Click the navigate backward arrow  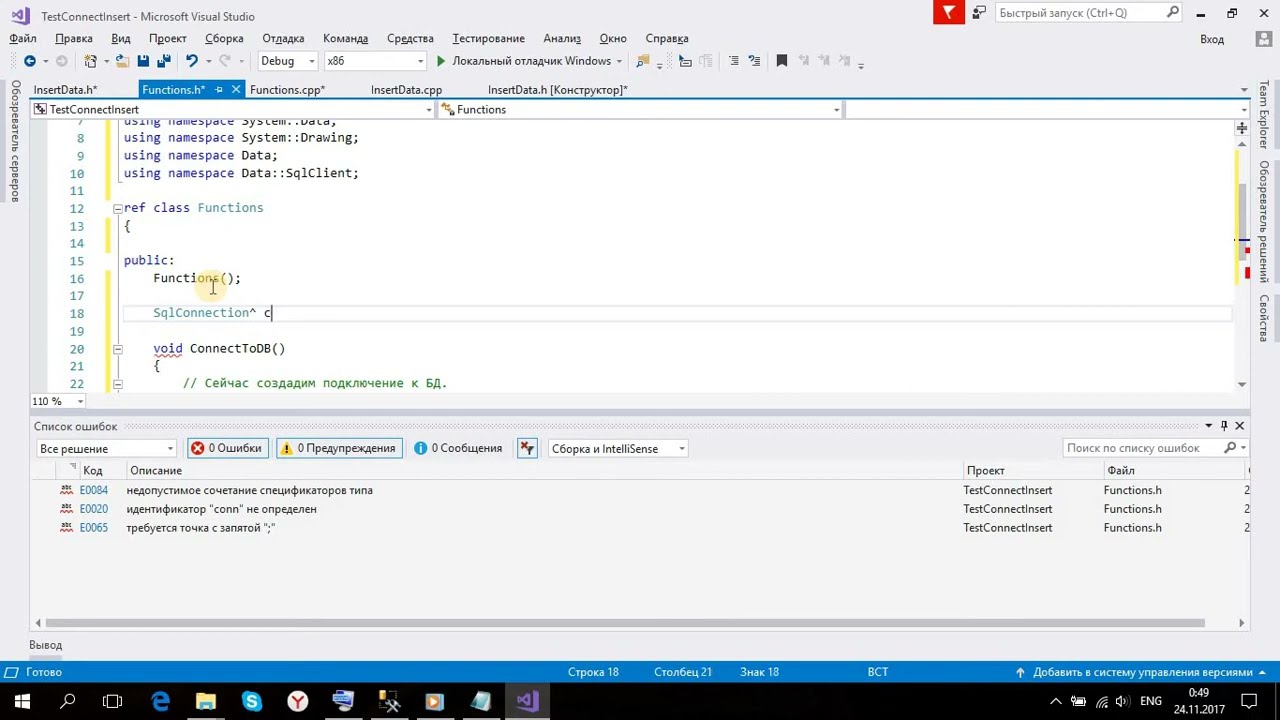pos(29,61)
